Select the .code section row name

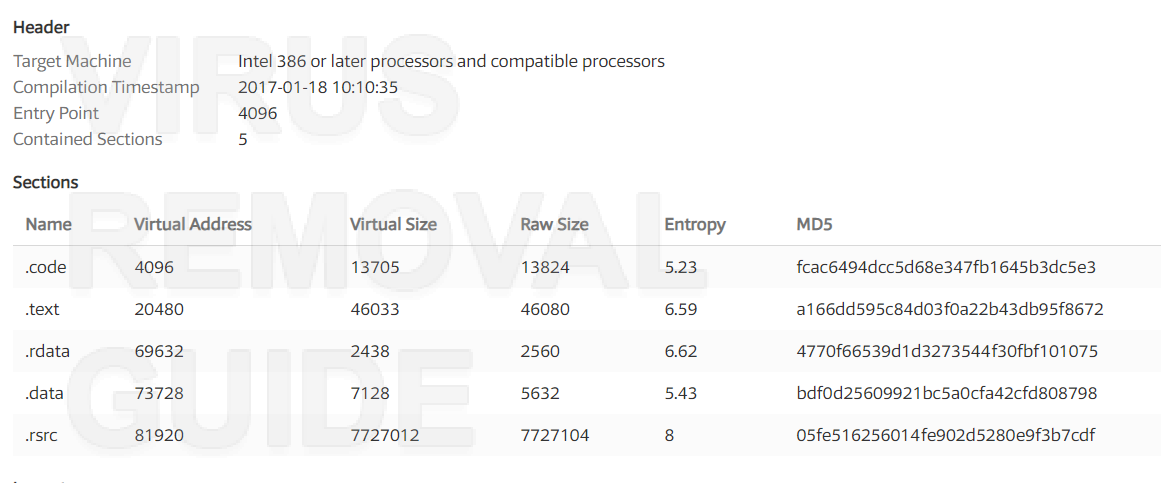tap(46, 267)
